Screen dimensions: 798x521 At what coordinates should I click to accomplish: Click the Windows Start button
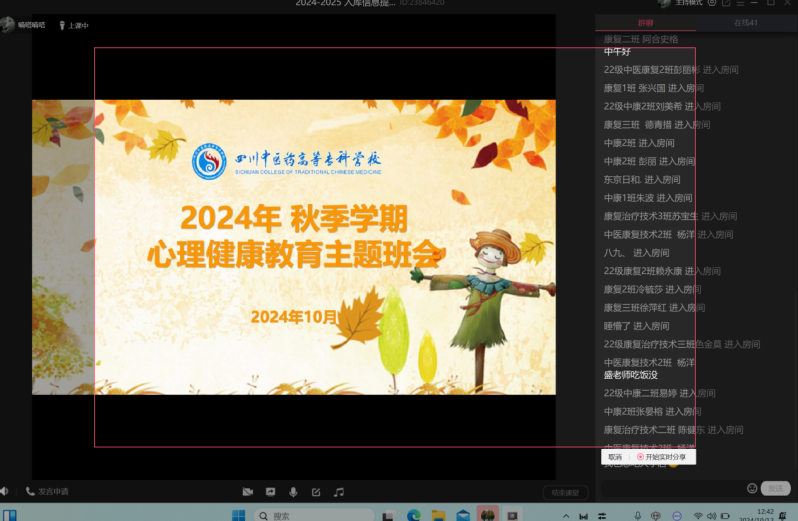(x=239, y=515)
